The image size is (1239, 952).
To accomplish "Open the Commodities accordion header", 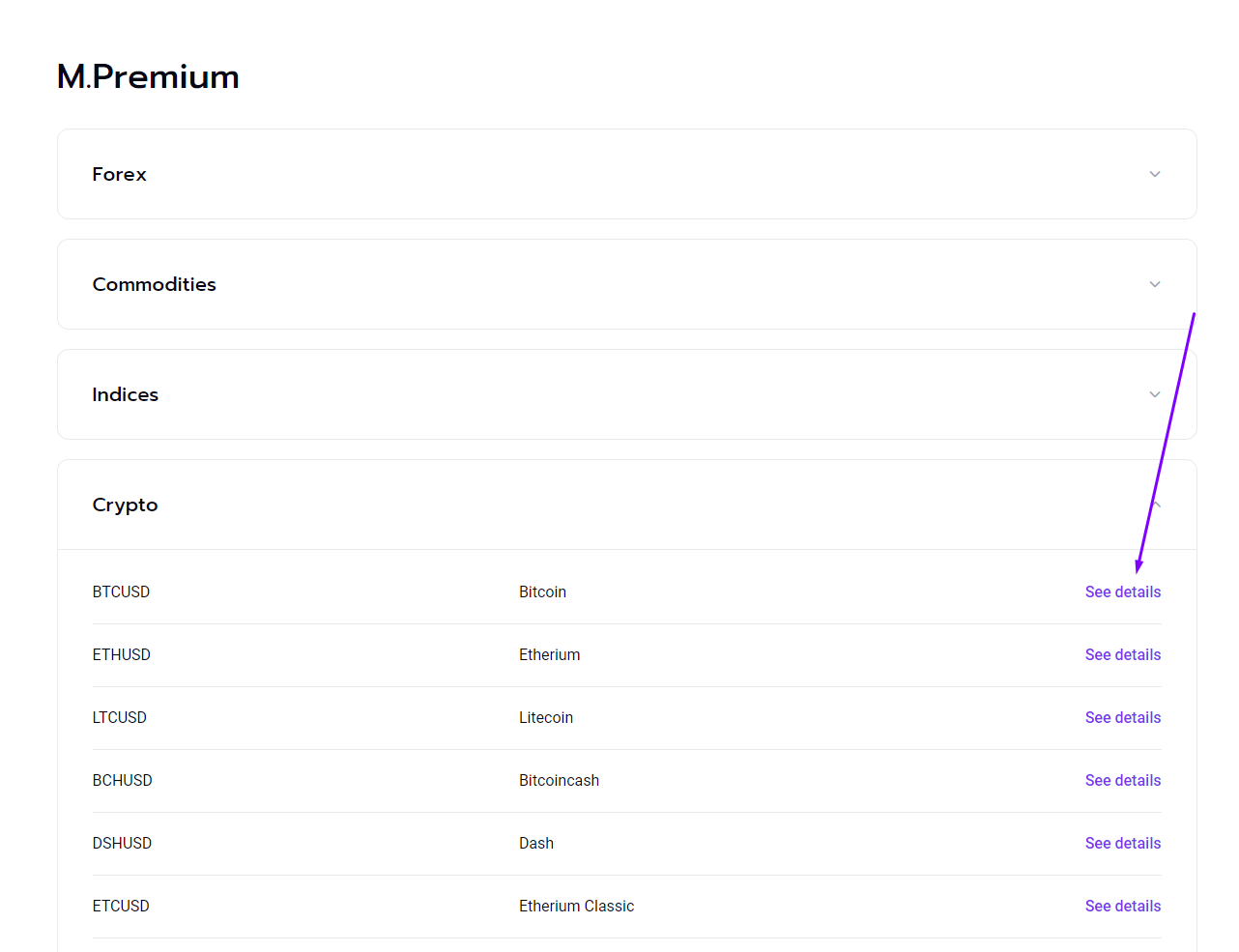I will click(x=627, y=284).
